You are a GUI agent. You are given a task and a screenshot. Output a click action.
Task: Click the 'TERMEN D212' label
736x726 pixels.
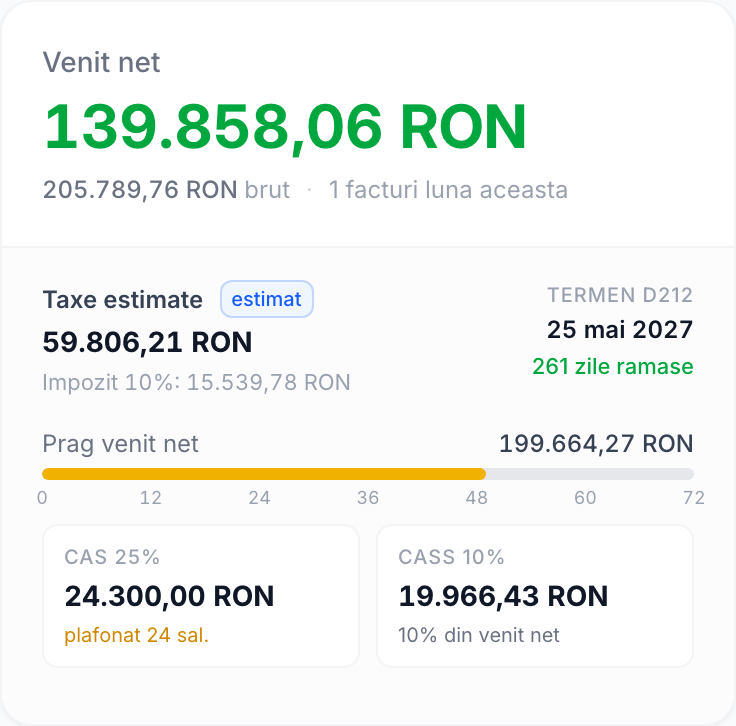tap(620, 295)
